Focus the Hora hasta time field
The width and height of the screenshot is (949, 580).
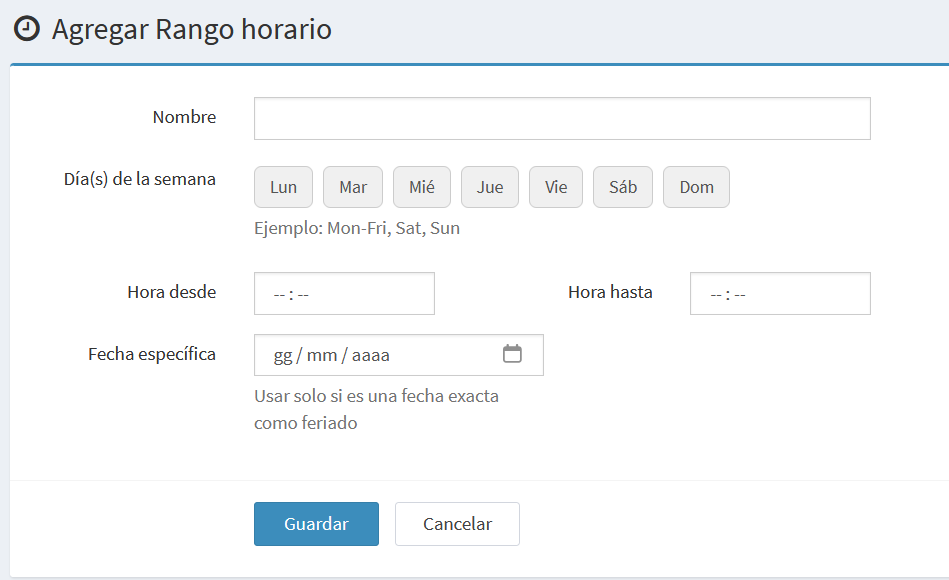780,294
